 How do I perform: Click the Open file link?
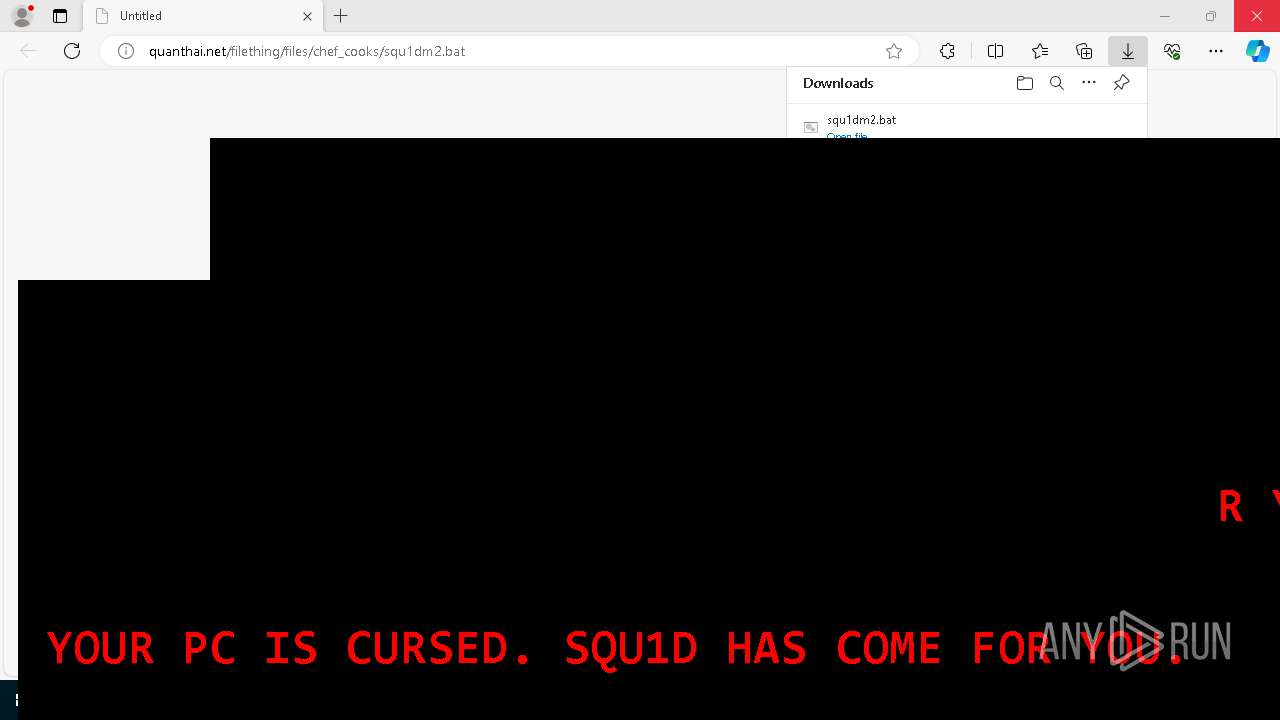(x=846, y=135)
